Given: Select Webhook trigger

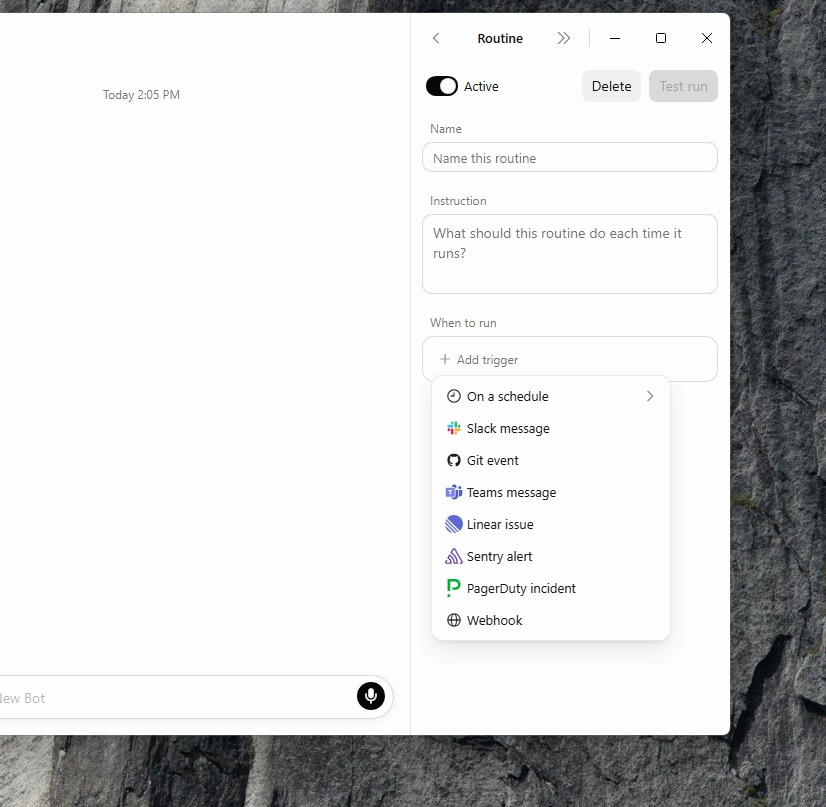Looking at the screenshot, I should 550,621.
